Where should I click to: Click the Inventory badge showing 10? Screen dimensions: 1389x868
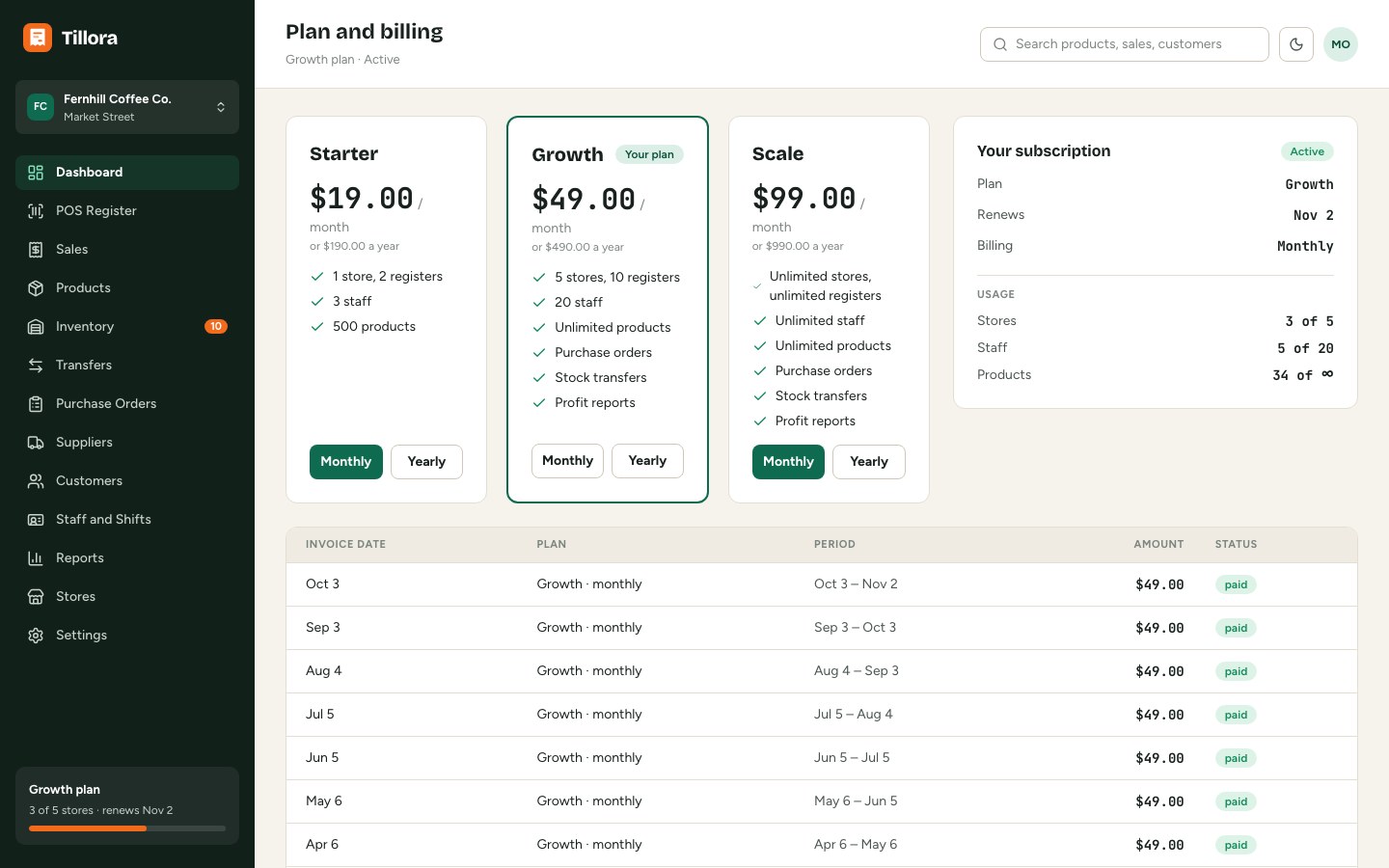pyautogui.click(x=216, y=327)
